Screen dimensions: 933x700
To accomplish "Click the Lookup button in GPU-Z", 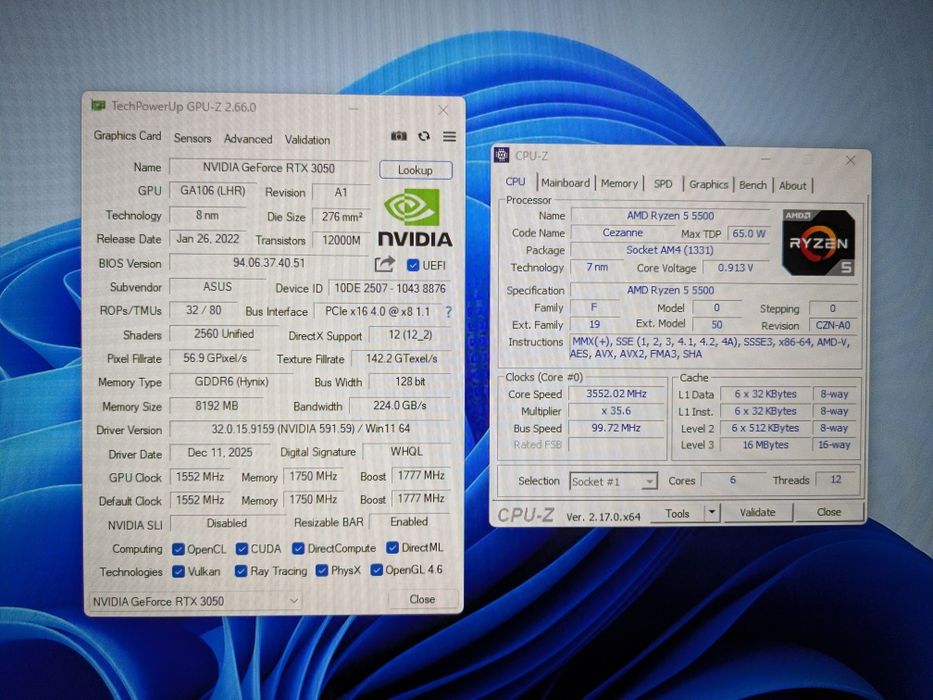I will (415, 170).
